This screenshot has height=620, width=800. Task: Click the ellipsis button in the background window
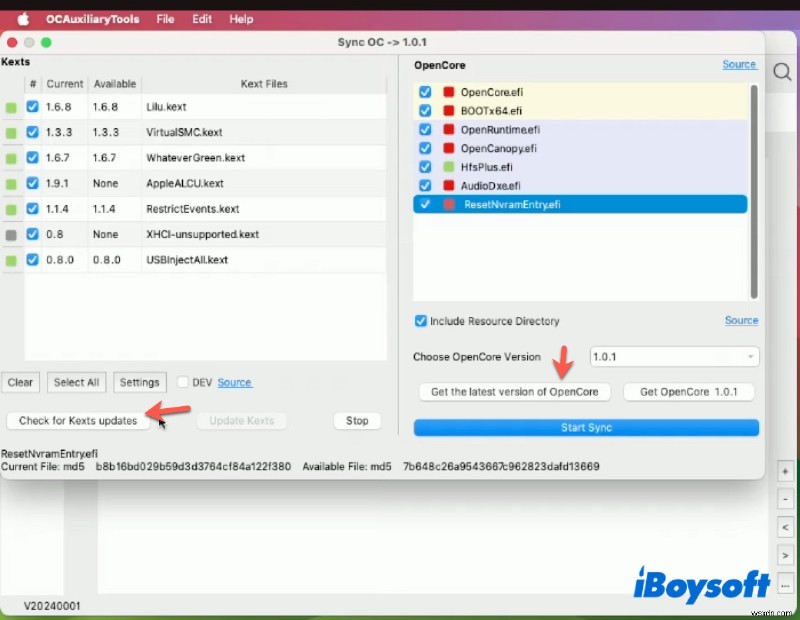(x=785, y=585)
